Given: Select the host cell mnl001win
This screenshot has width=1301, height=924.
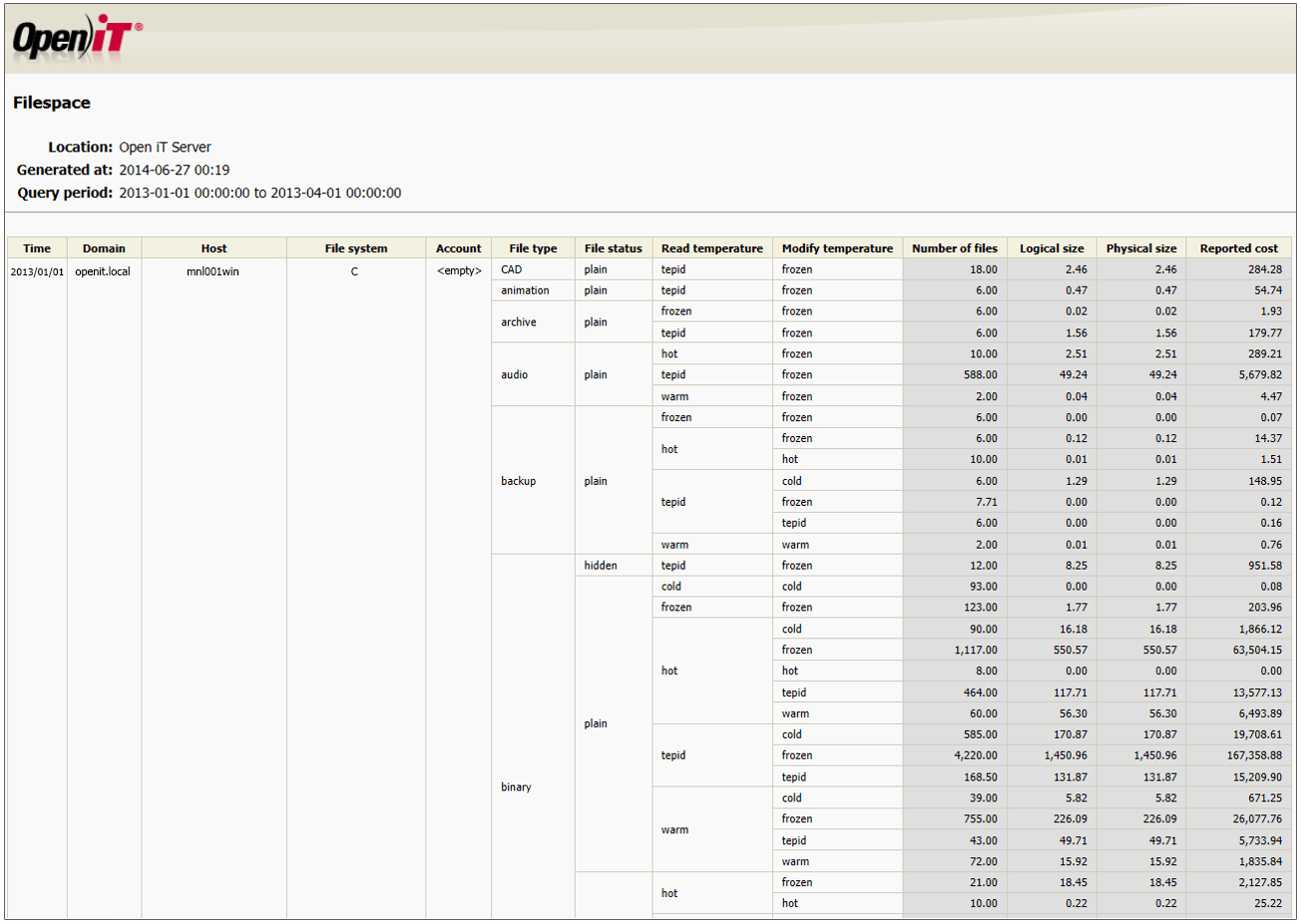Looking at the screenshot, I should [x=213, y=271].
